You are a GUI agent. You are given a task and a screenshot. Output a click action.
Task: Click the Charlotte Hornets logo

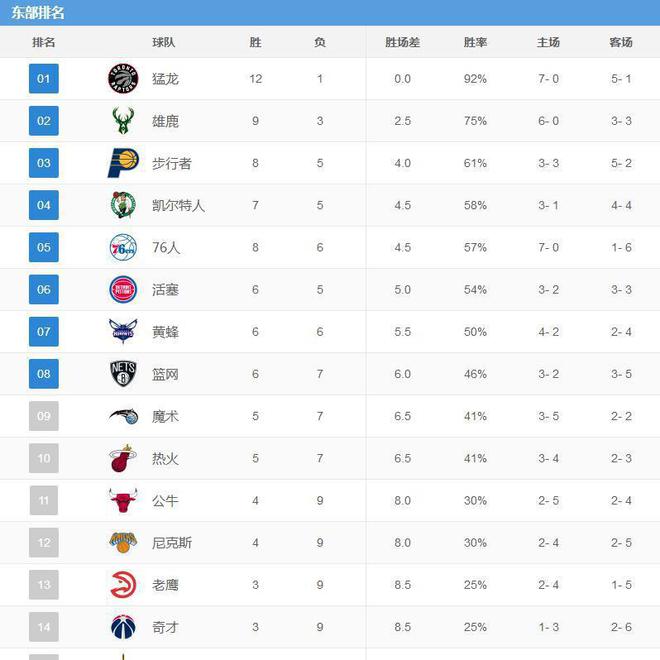(123, 331)
